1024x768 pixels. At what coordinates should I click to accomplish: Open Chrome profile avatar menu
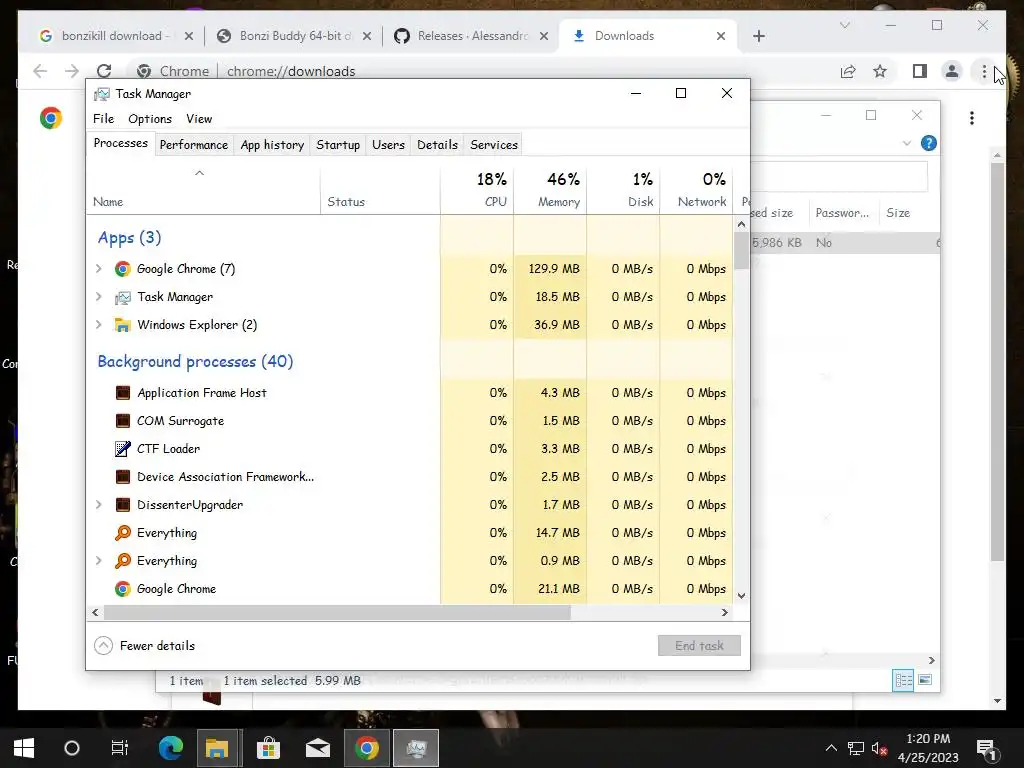click(x=952, y=71)
